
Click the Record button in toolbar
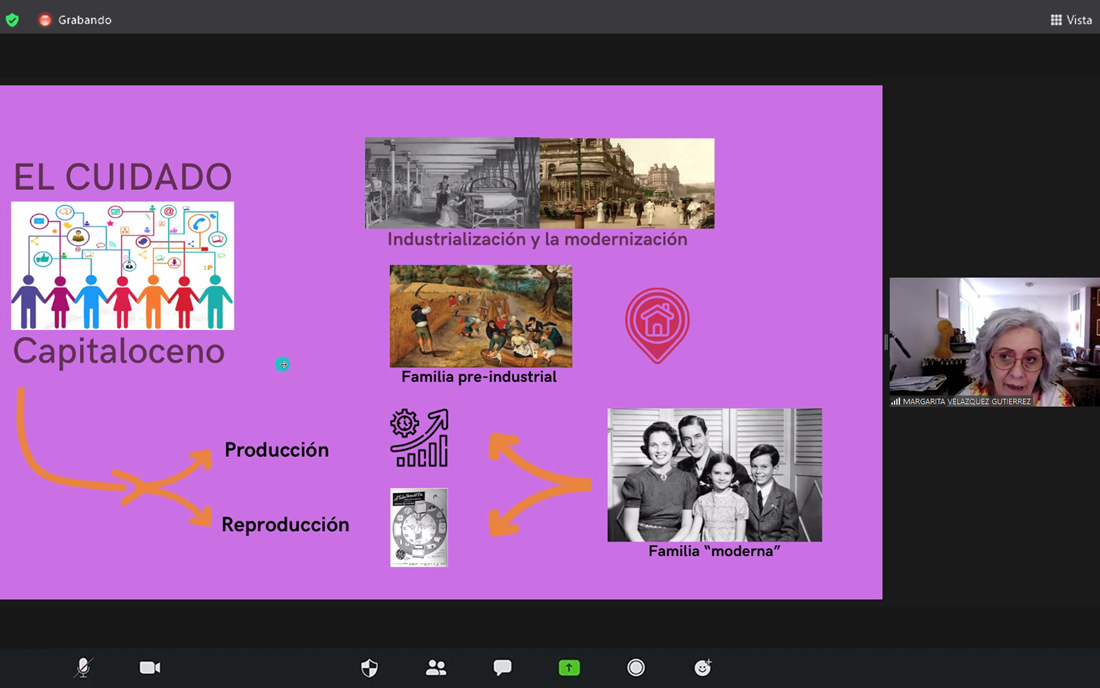pos(636,668)
